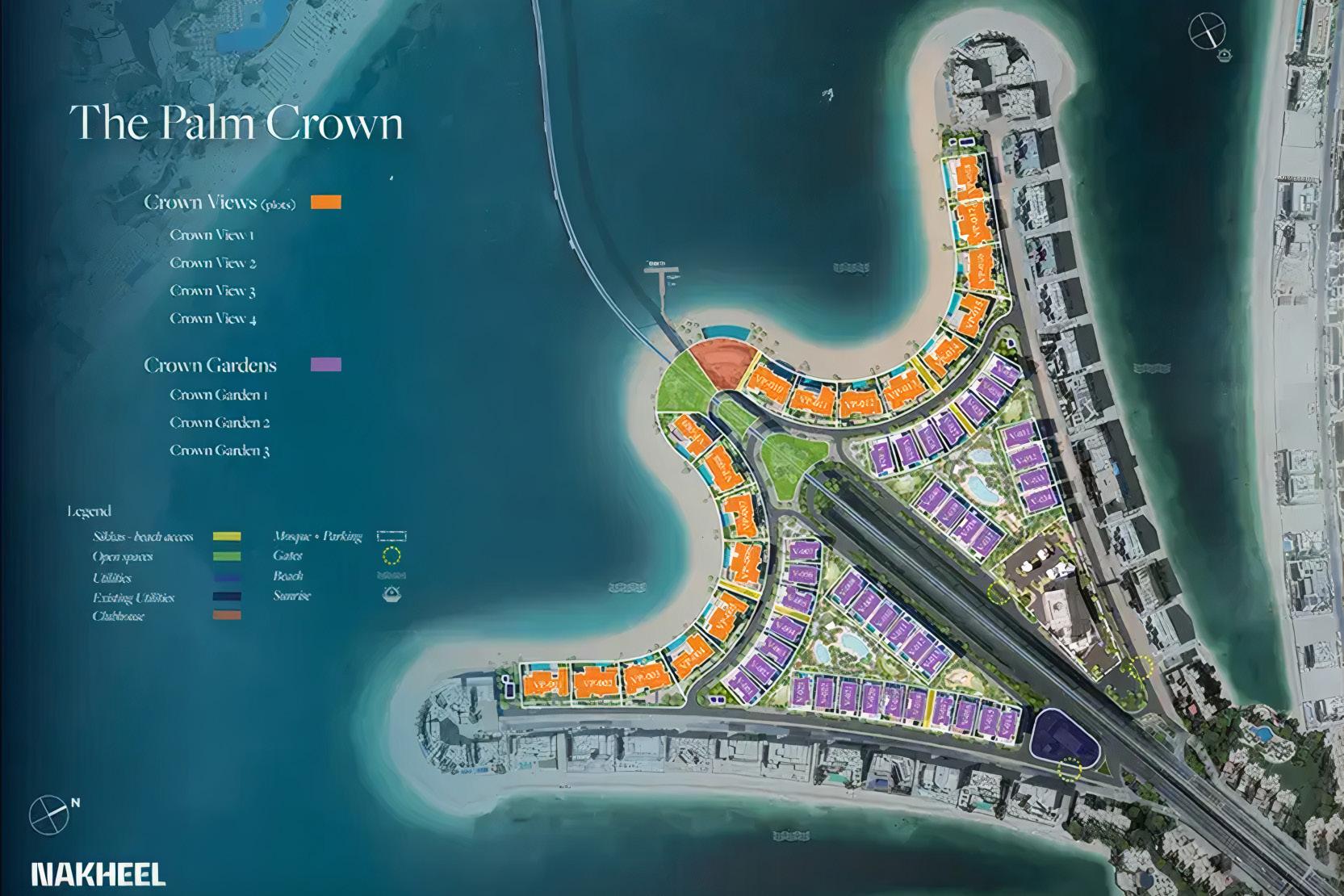Click the red-brown Clubhouse legend swatch
Viewport: 1344px width, 896px height.
click(x=227, y=616)
